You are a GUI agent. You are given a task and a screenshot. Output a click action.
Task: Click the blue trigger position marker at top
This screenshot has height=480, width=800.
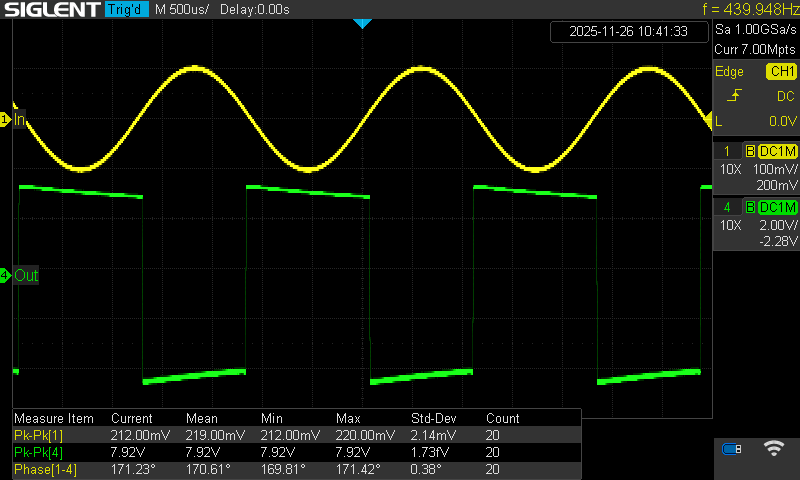(x=363, y=23)
